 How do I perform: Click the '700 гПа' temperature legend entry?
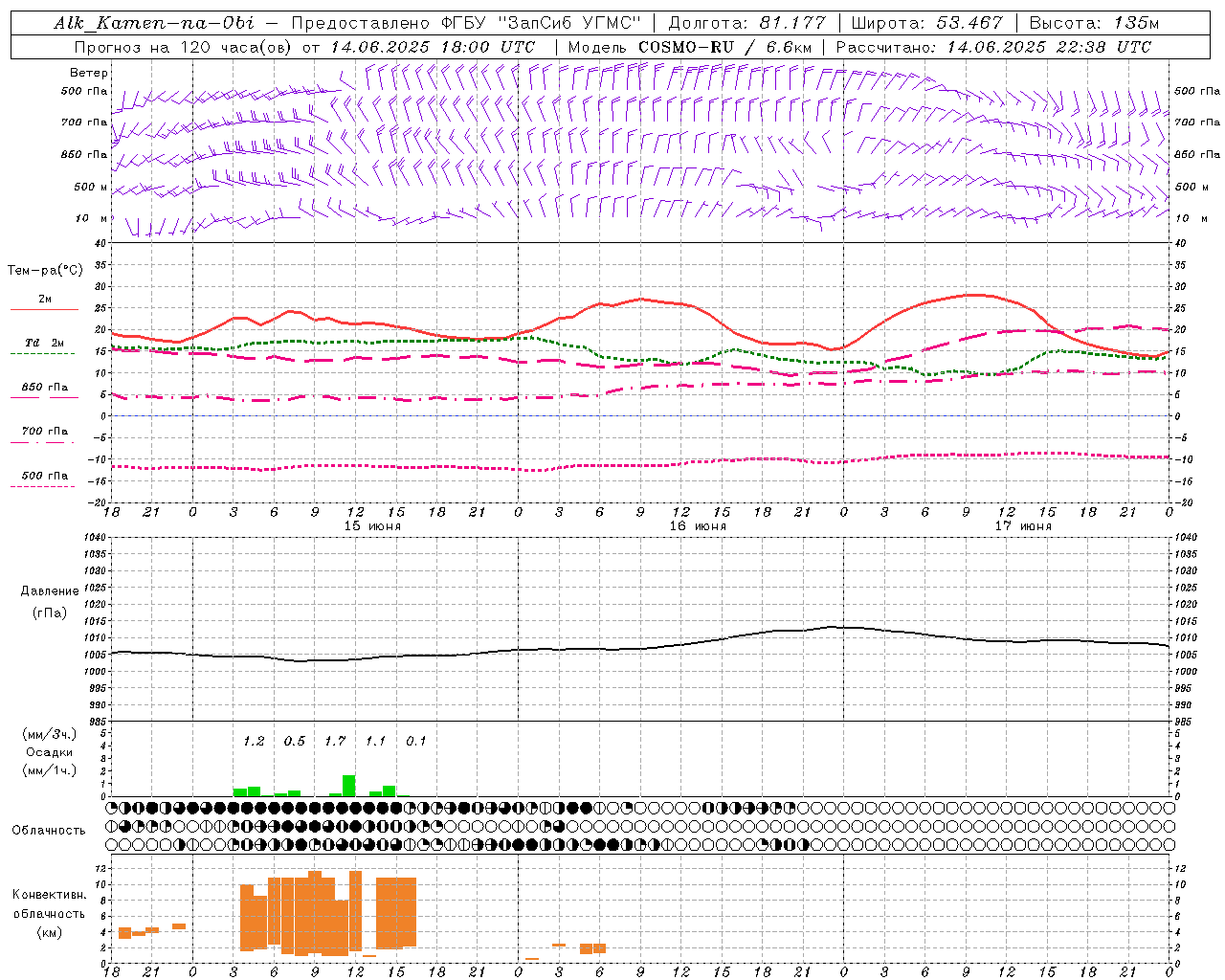(45, 431)
